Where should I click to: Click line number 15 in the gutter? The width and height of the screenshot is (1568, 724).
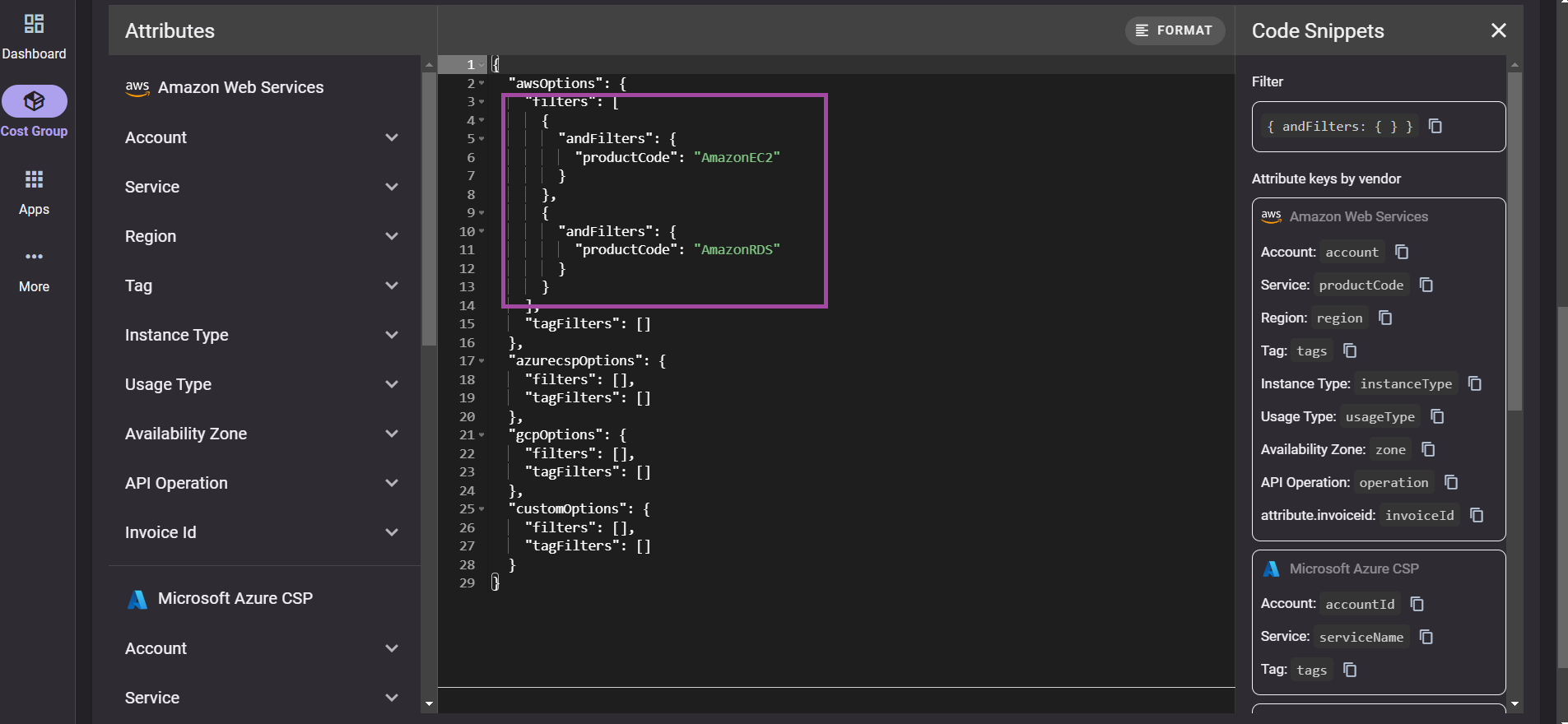click(467, 324)
